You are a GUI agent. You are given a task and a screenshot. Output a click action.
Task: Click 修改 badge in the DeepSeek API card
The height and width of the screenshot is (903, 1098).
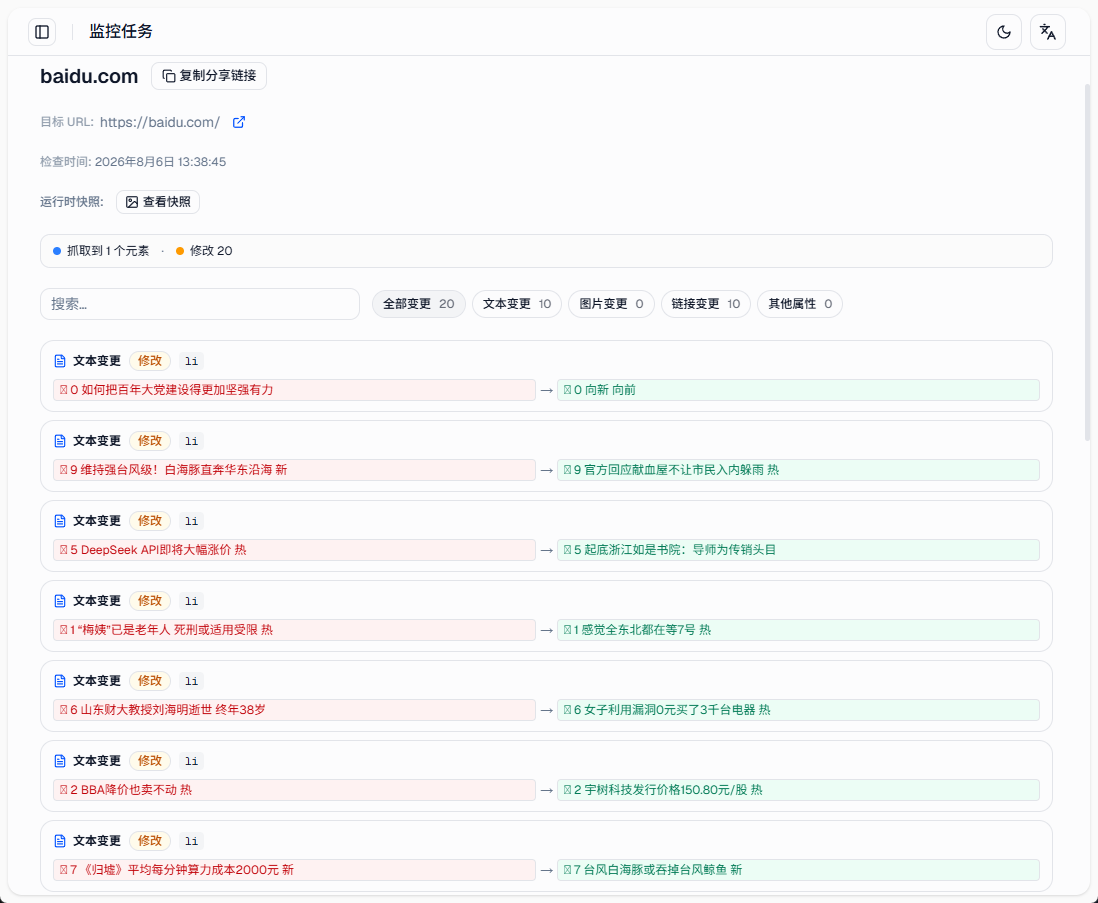[150, 521]
